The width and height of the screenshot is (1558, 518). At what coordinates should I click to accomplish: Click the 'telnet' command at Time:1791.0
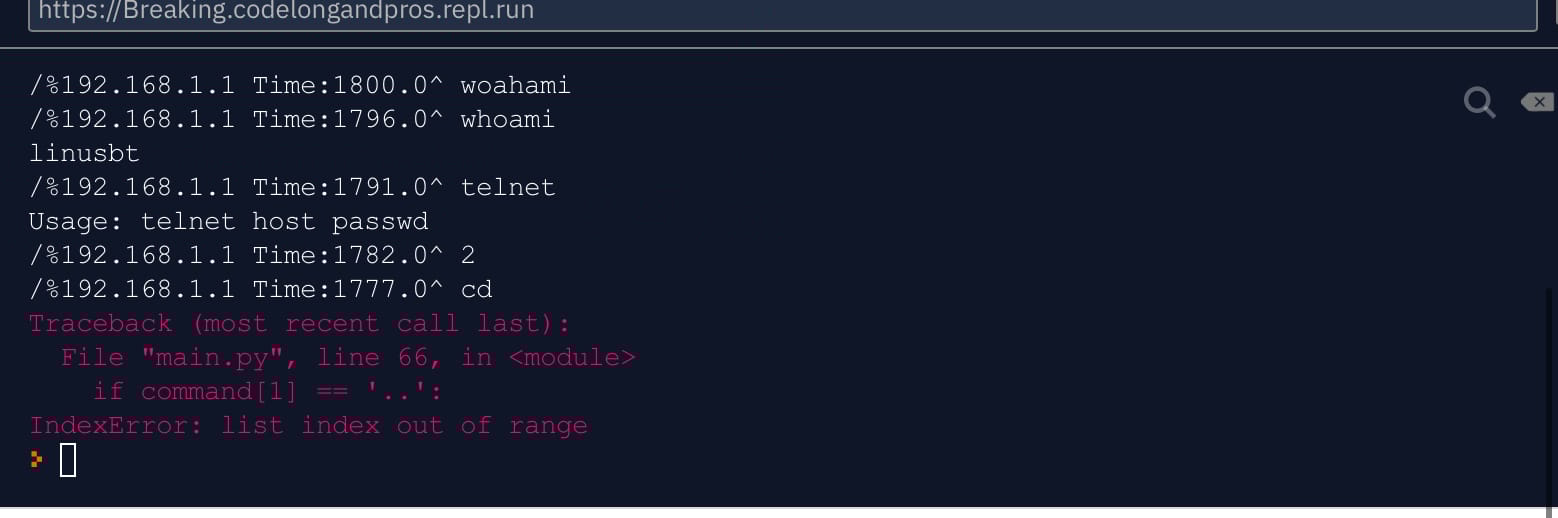(x=507, y=188)
